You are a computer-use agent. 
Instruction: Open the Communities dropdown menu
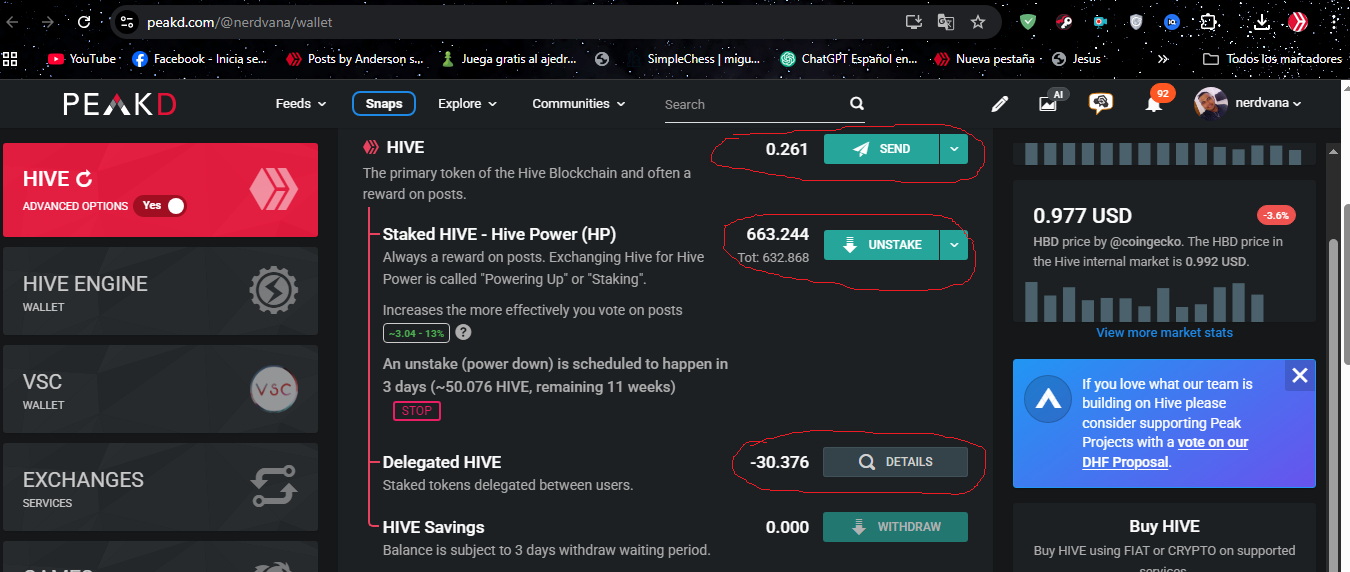click(x=579, y=104)
